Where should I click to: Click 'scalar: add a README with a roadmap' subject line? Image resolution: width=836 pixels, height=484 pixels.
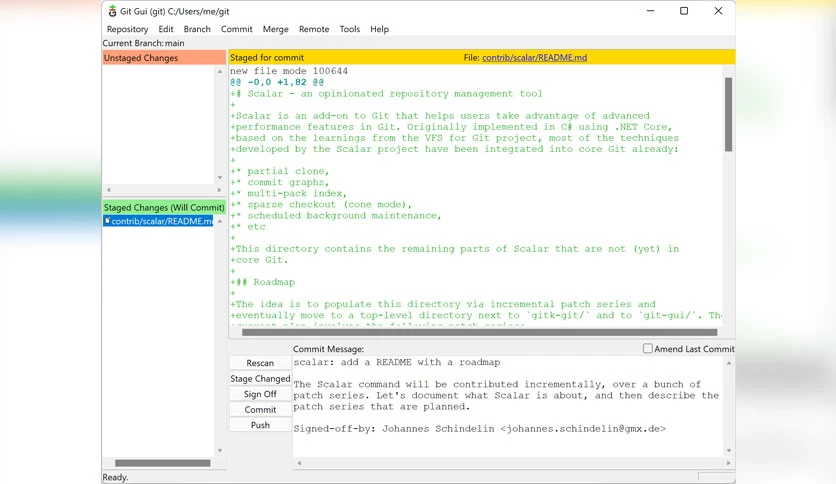click(397, 362)
